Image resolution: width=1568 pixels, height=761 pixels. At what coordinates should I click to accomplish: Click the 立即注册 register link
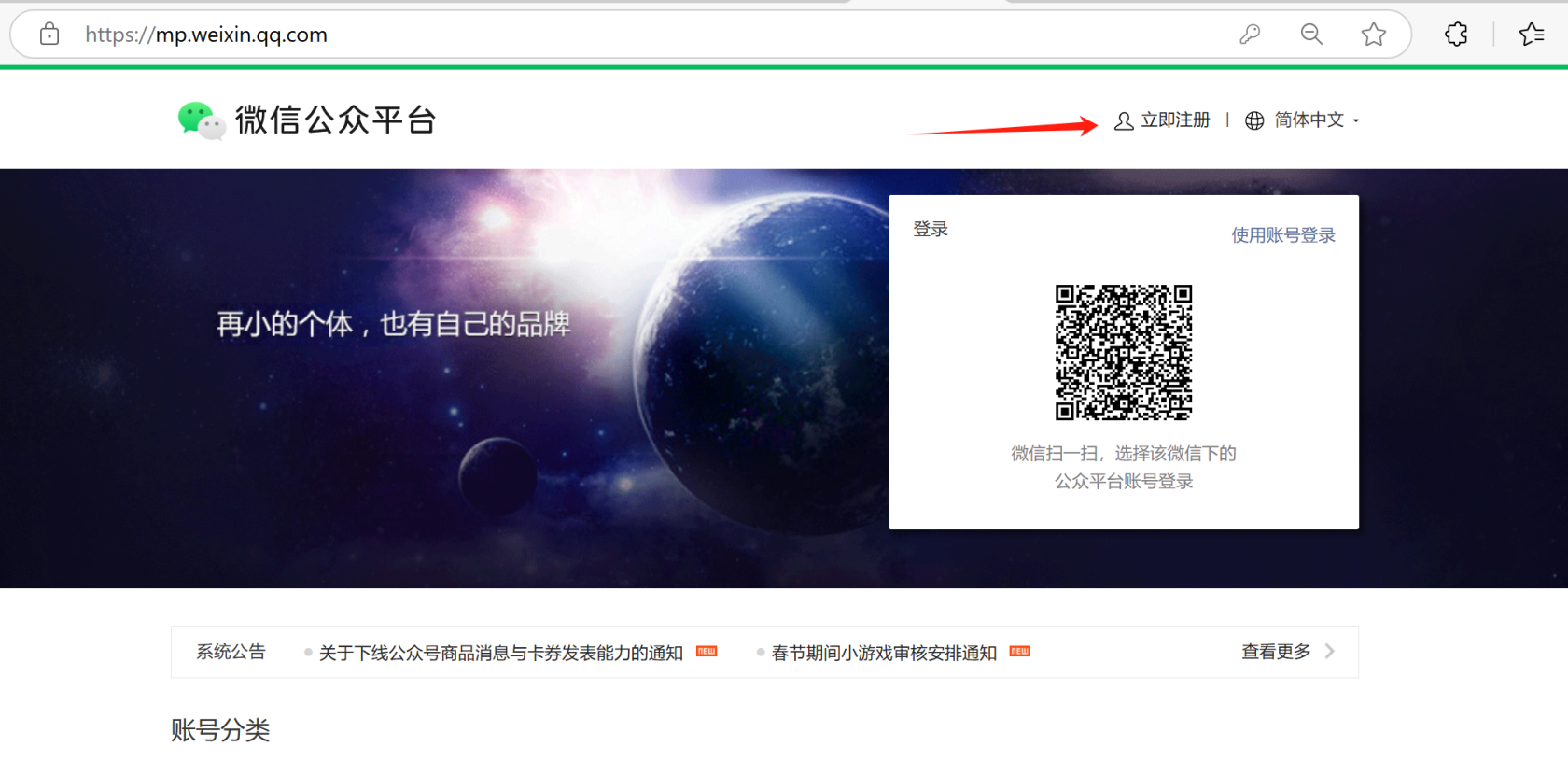tap(1175, 120)
